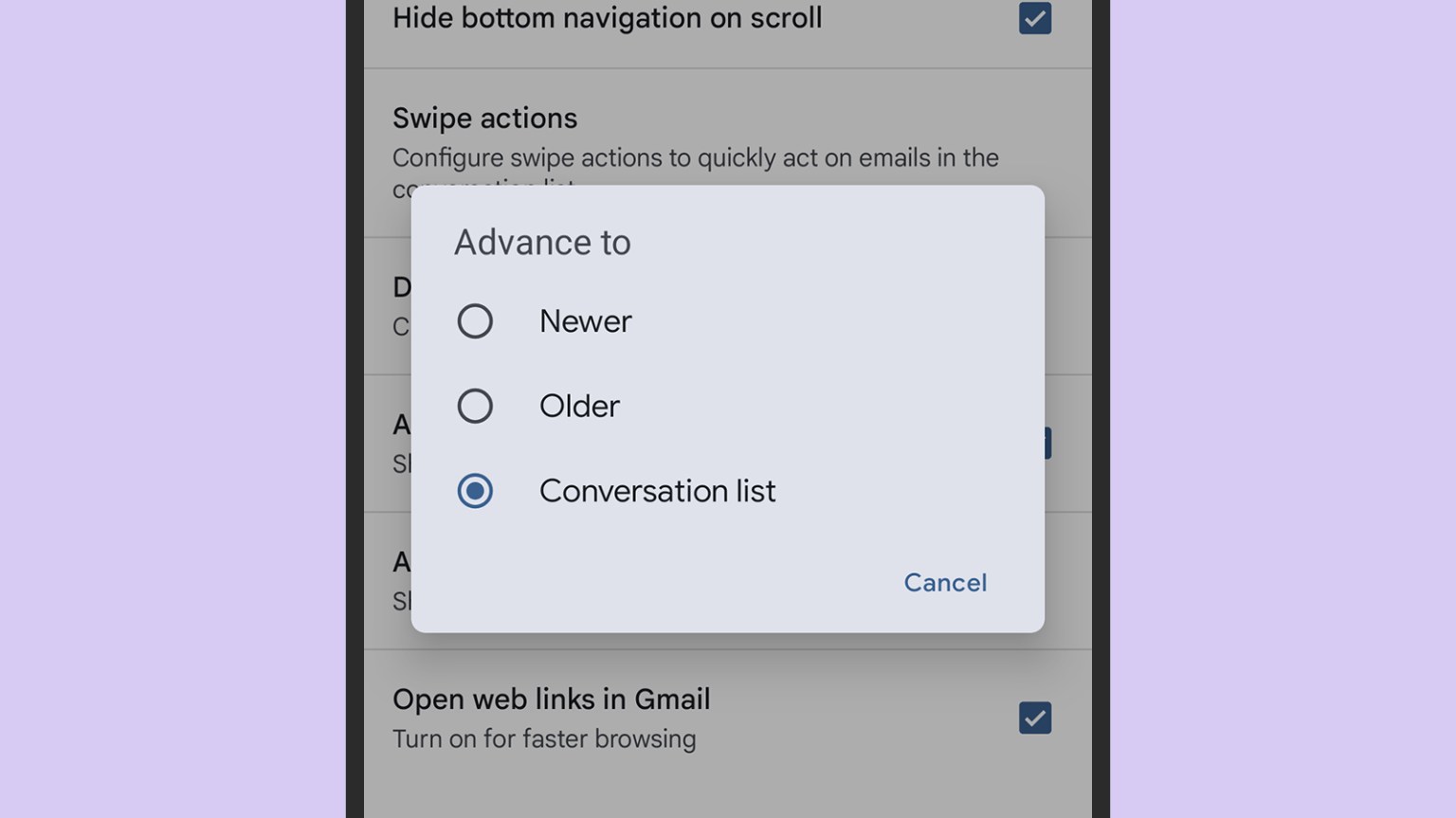Disable Open web links in Gmail
1456x818 pixels.
point(1034,718)
